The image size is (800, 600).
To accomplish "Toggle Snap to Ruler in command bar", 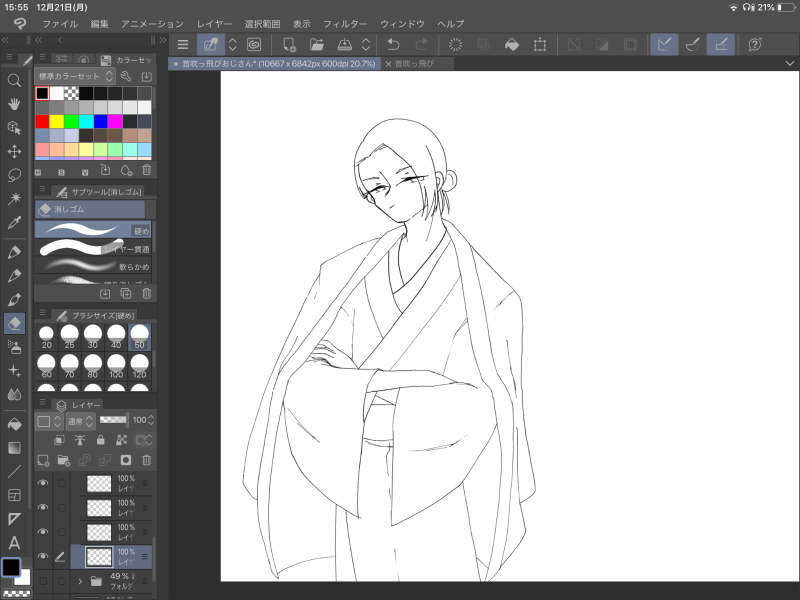I will 664,45.
